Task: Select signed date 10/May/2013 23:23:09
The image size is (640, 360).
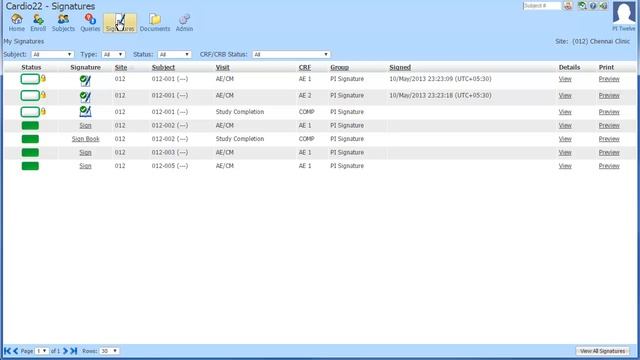Action: 440,79
